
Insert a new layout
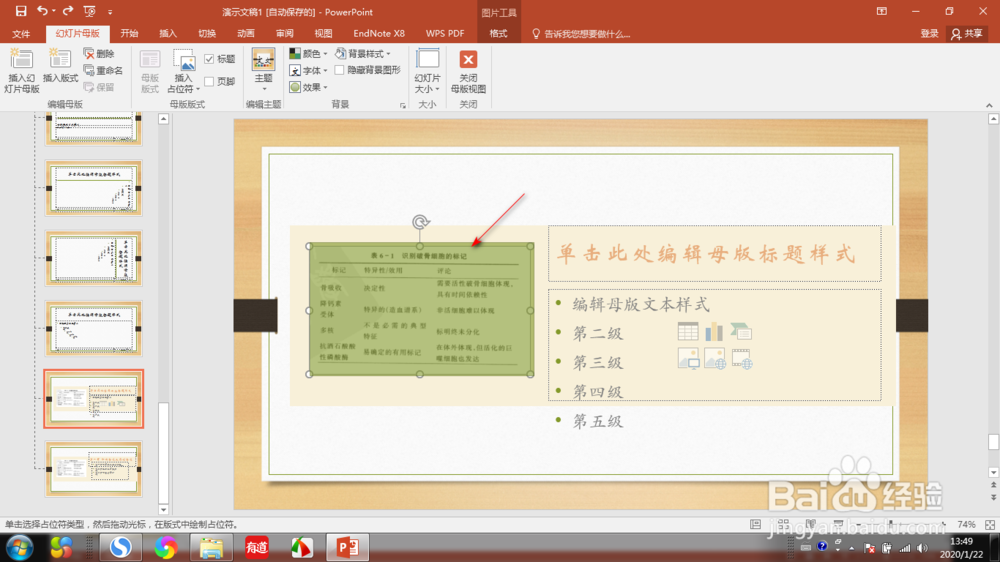pyautogui.click(x=60, y=66)
